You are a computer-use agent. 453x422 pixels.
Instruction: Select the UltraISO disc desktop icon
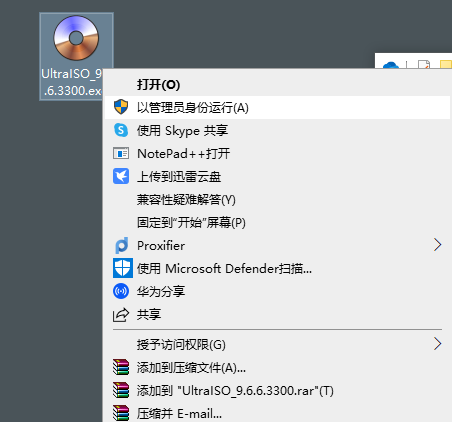click(76, 38)
